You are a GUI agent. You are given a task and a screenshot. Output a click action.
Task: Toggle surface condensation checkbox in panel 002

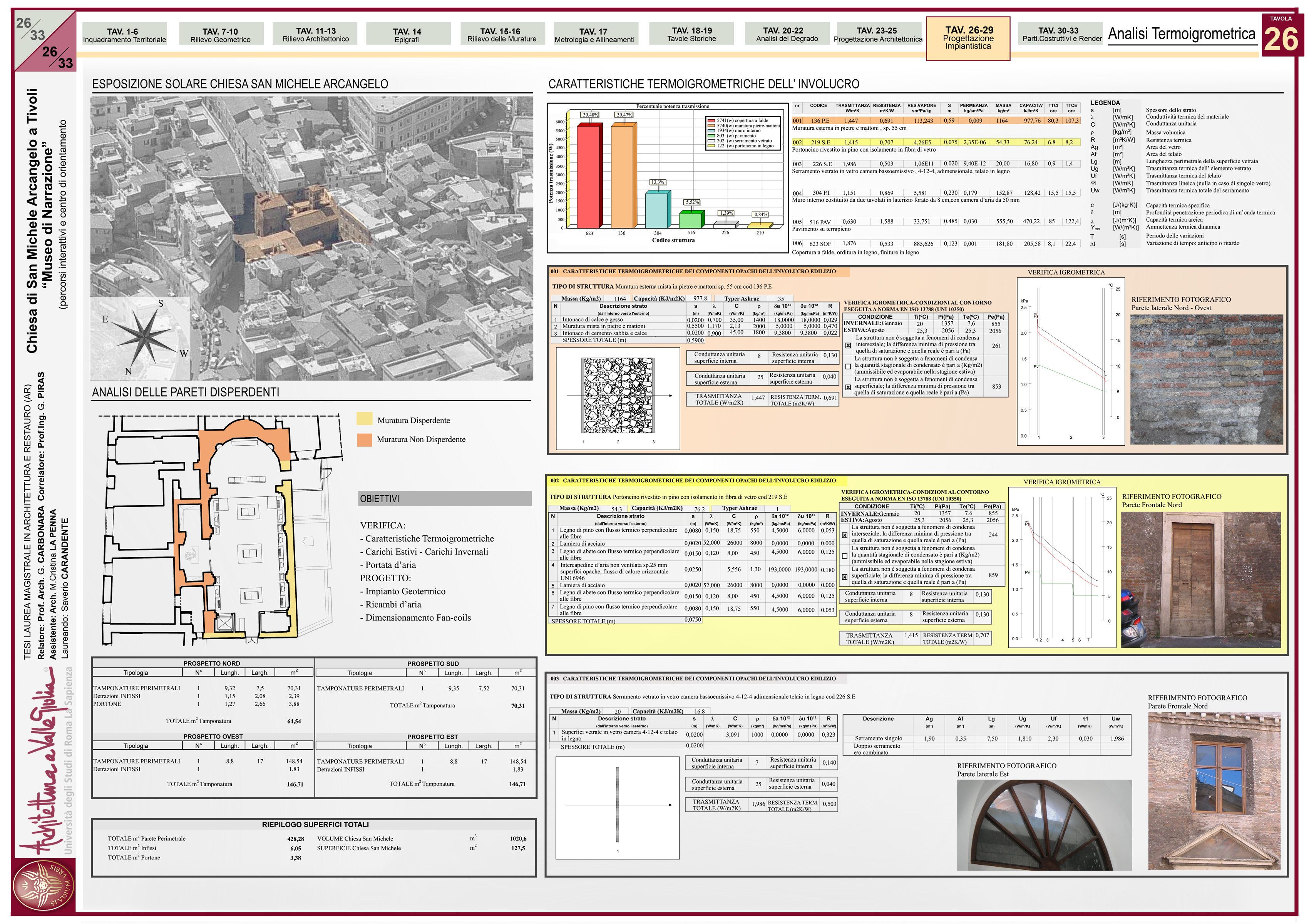tap(845, 577)
